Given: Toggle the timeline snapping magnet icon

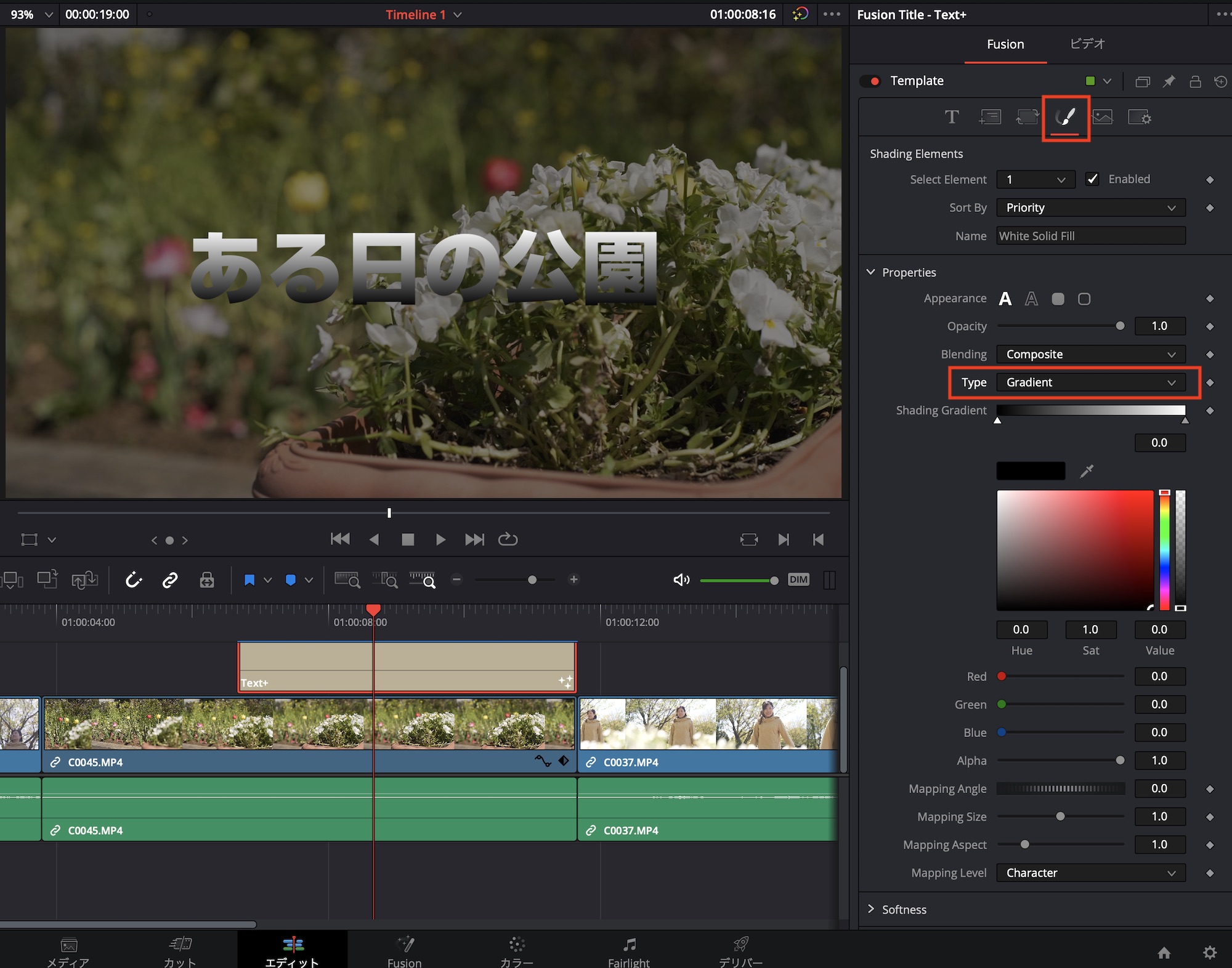Looking at the screenshot, I should point(134,579).
